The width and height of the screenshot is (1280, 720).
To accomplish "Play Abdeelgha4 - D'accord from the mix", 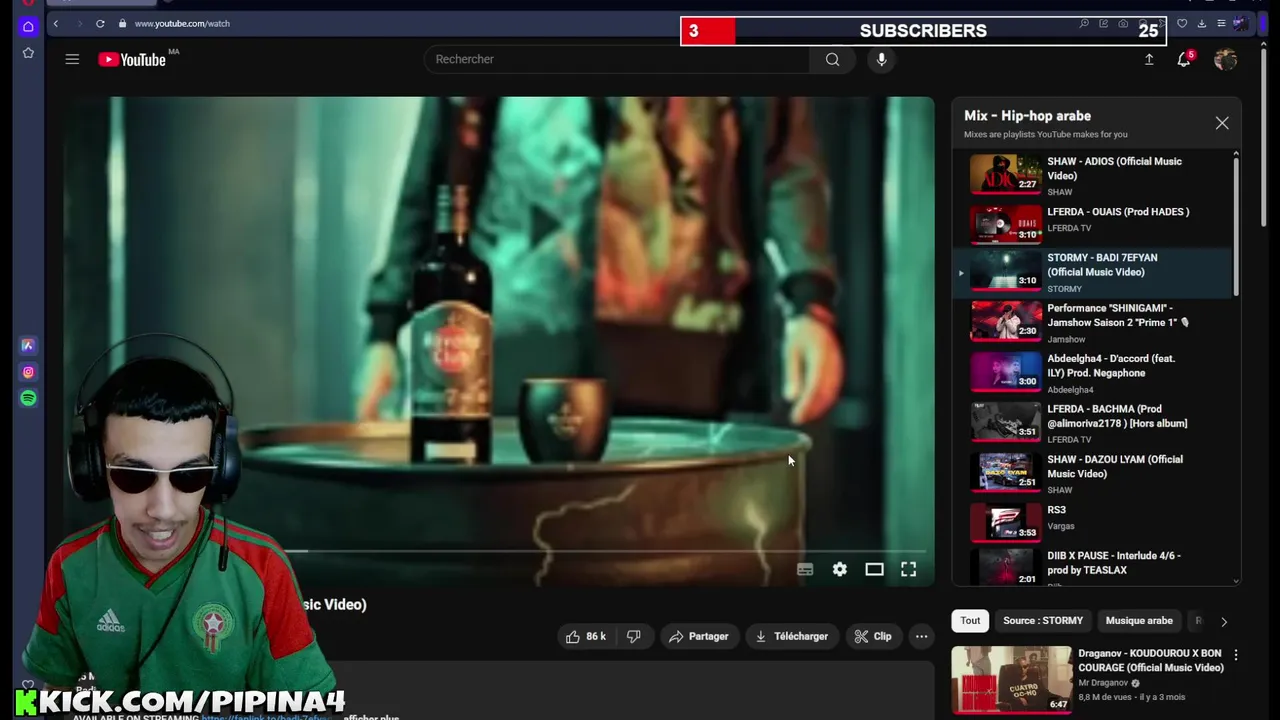I will click(1093, 373).
